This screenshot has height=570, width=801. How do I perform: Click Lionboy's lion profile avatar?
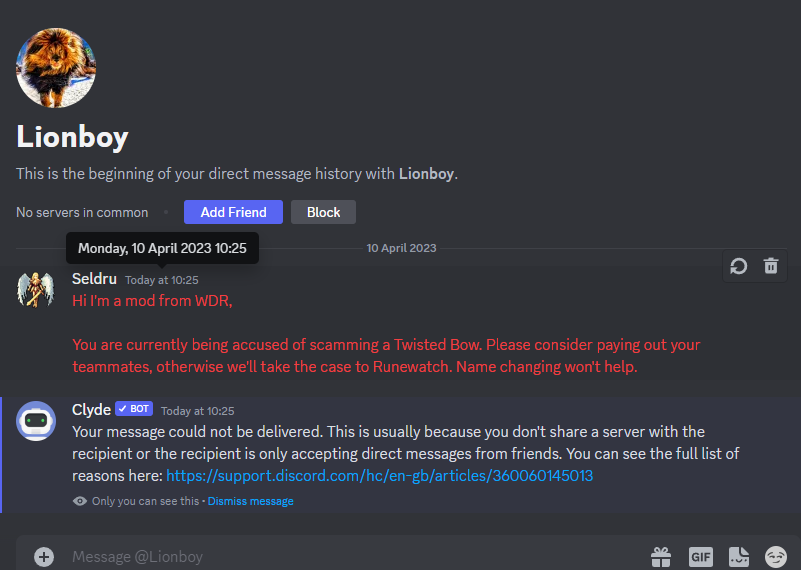(56, 68)
